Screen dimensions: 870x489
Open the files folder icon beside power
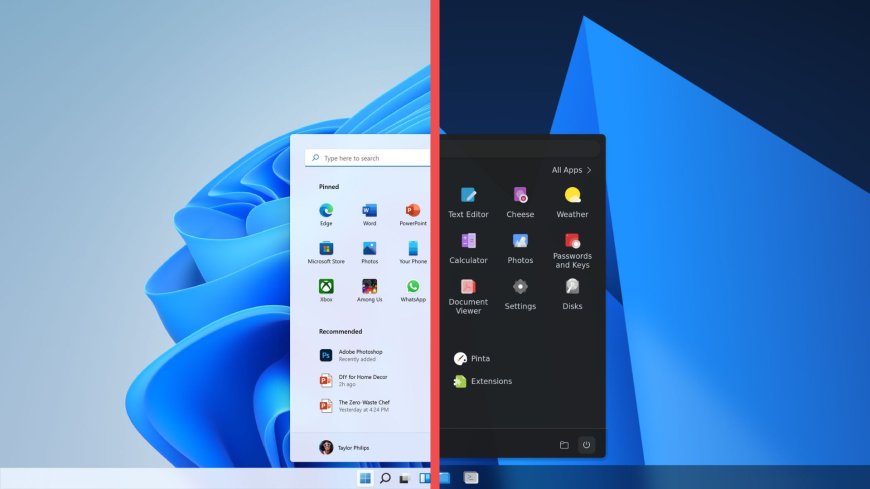pyautogui.click(x=564, y=445)
